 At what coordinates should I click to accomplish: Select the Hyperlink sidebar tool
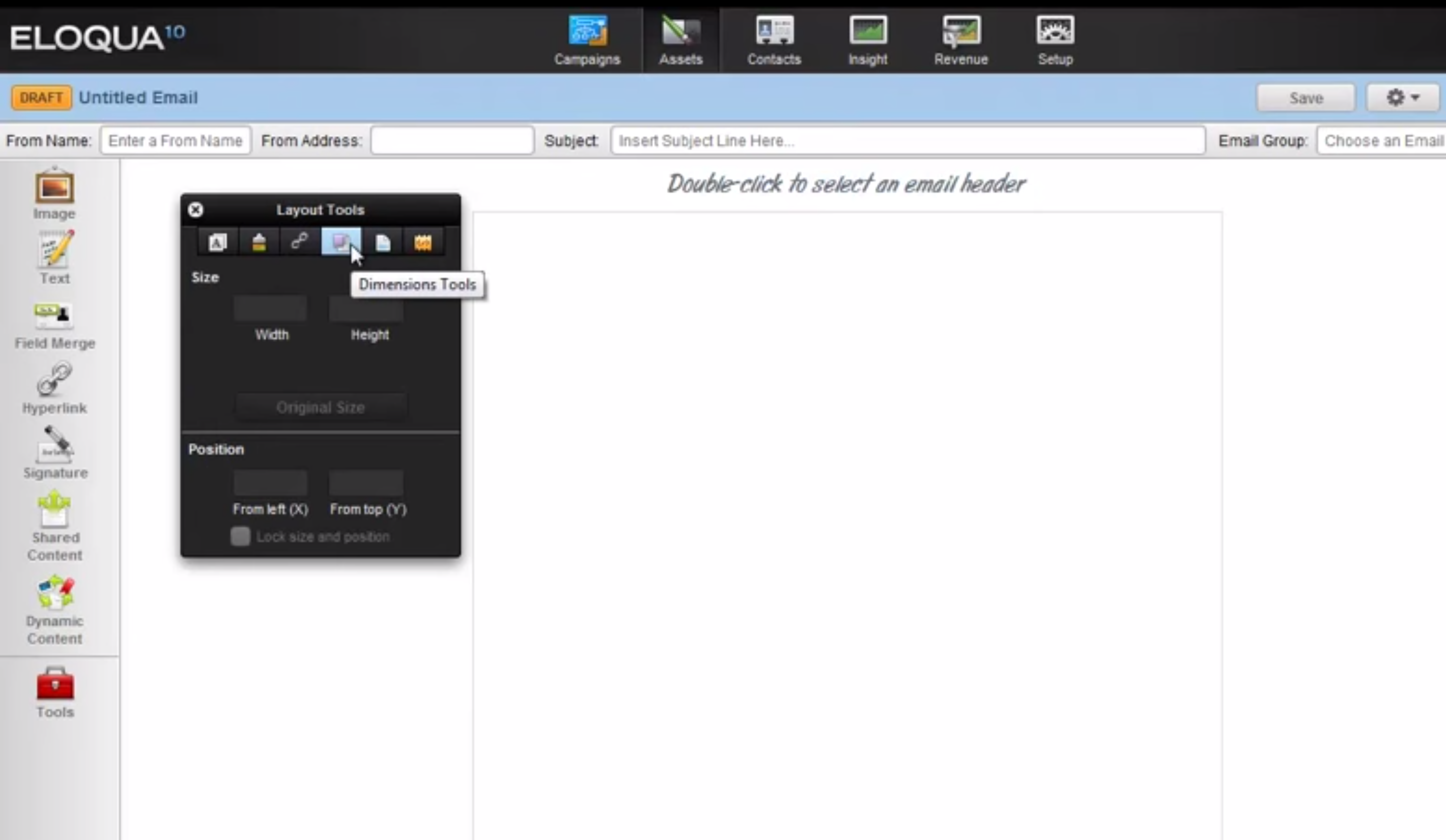pyautogui.click(x=54, y=388)
